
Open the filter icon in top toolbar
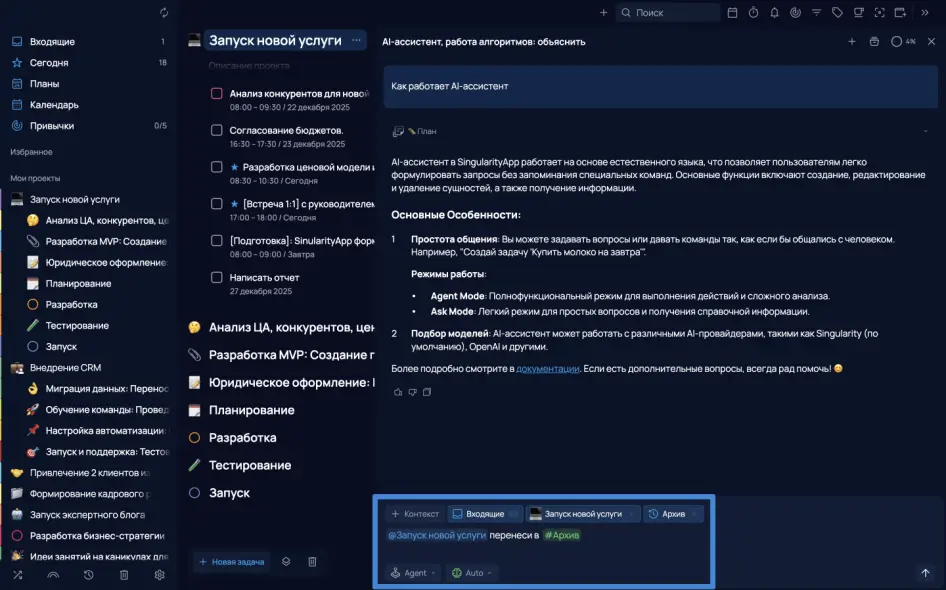(x=816, y=13)
